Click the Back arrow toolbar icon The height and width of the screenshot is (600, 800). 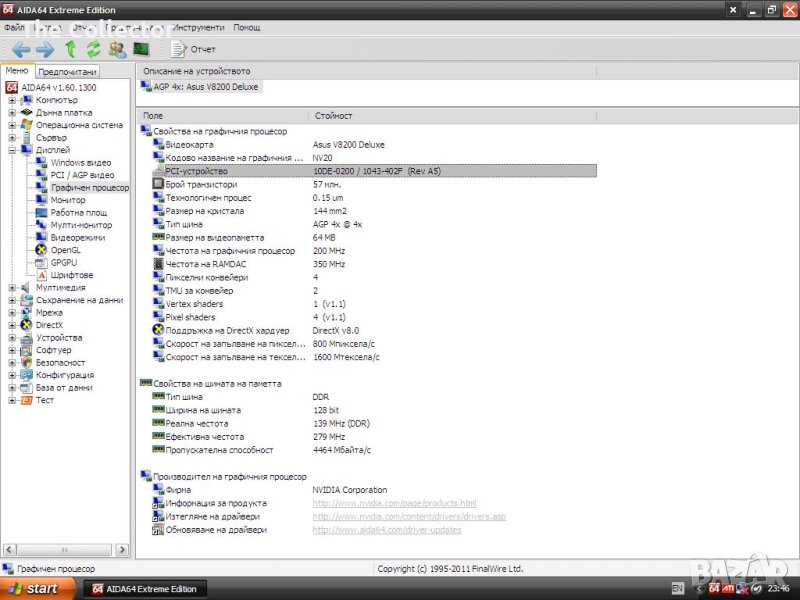21,49
